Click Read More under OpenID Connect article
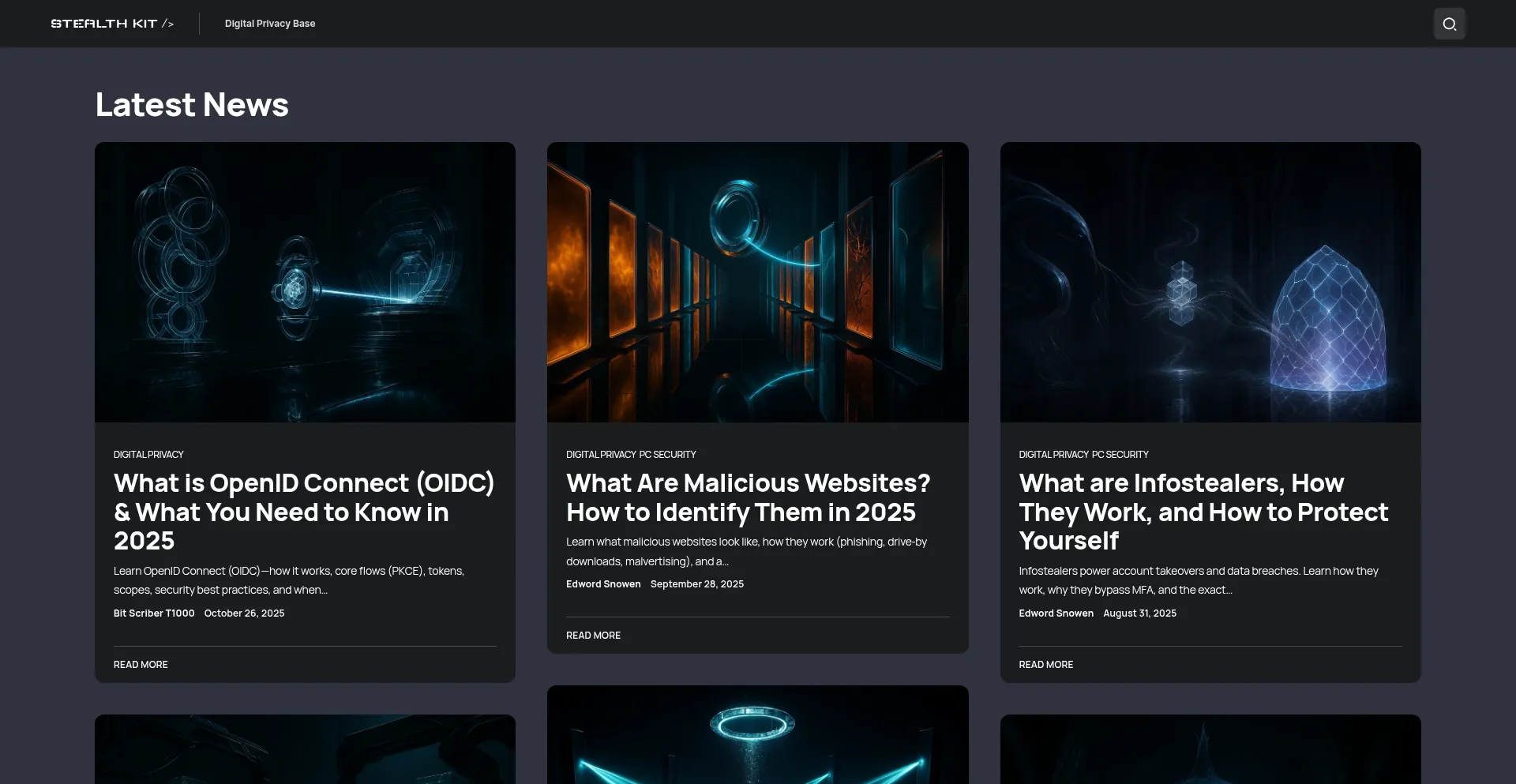The image size is (1516, 784). pyautogui.click(x=141, y=665)
